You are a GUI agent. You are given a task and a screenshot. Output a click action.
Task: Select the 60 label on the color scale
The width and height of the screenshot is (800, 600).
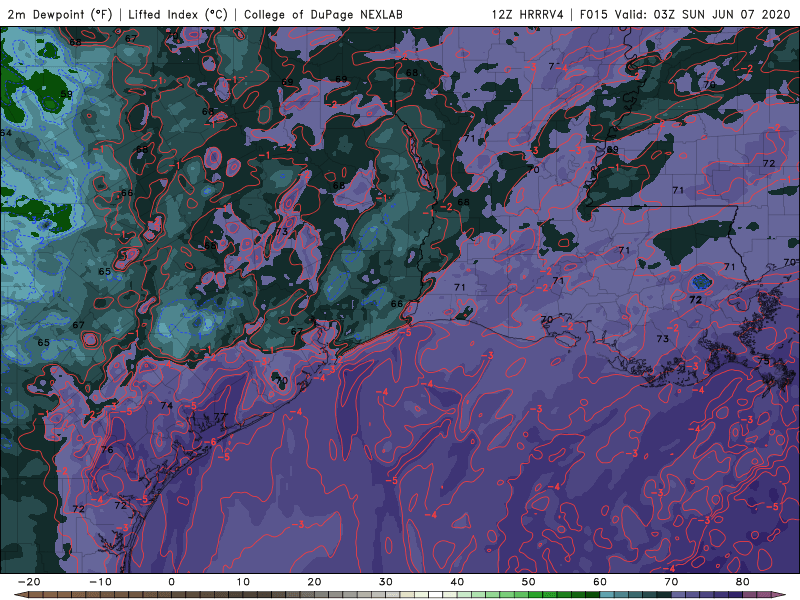pos(600,582)
